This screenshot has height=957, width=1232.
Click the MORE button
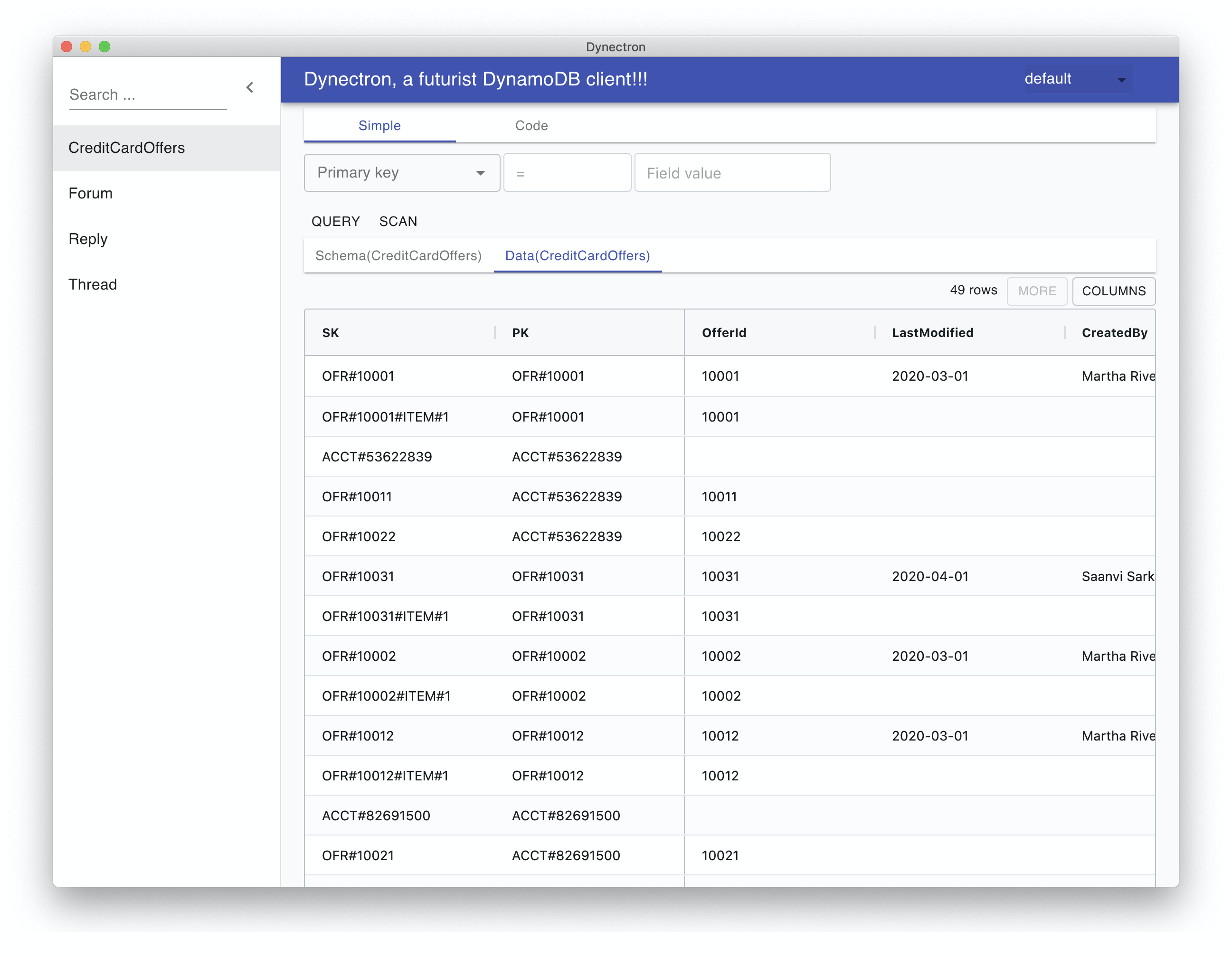click(1036, 291)
